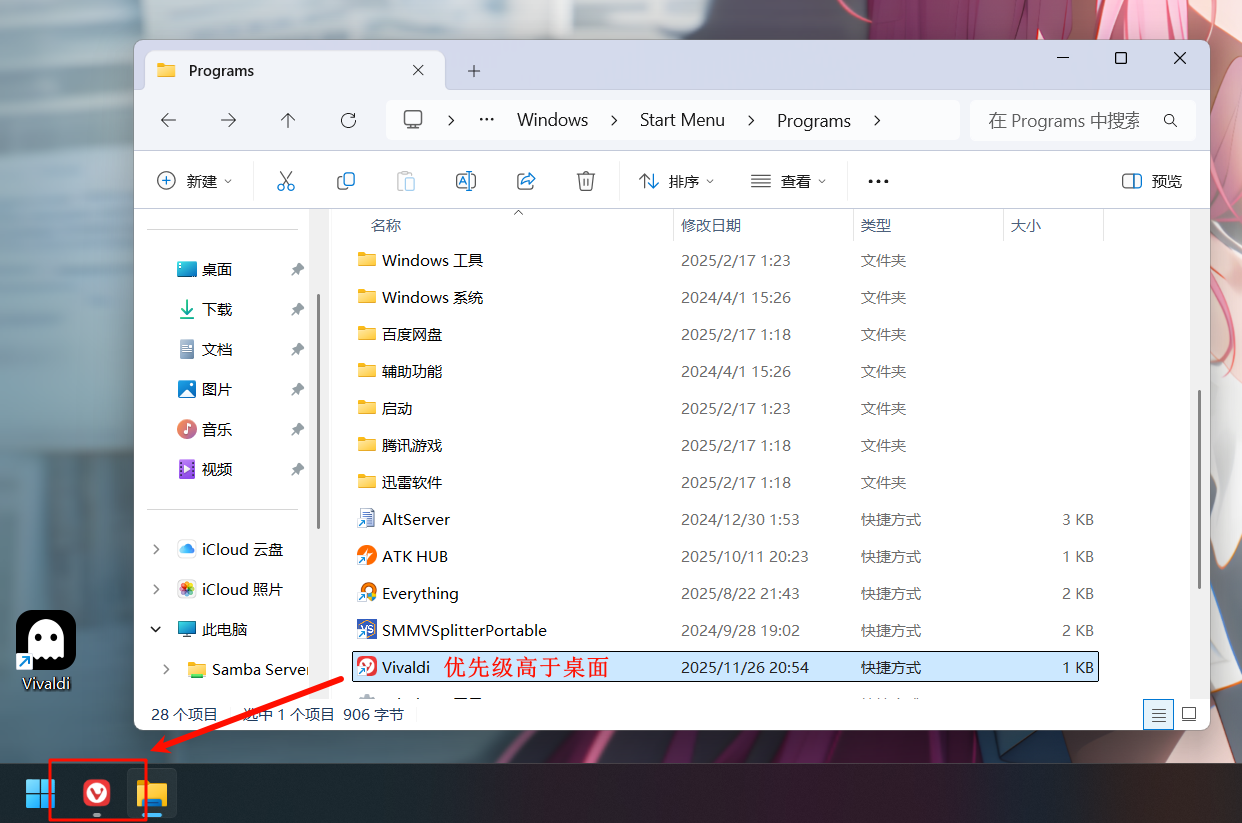1242x823 pixels.
Task: Click the Copy icon in toolbar
Action: (346, 181)
